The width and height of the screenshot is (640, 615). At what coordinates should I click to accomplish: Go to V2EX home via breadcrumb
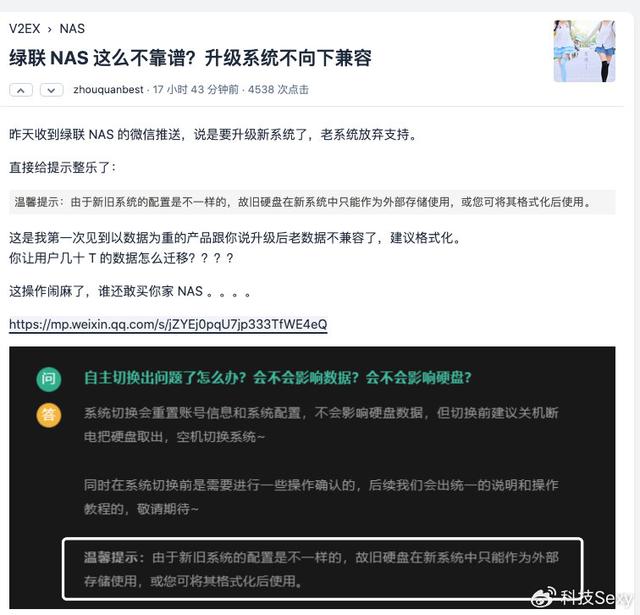(x=24, y=29)
